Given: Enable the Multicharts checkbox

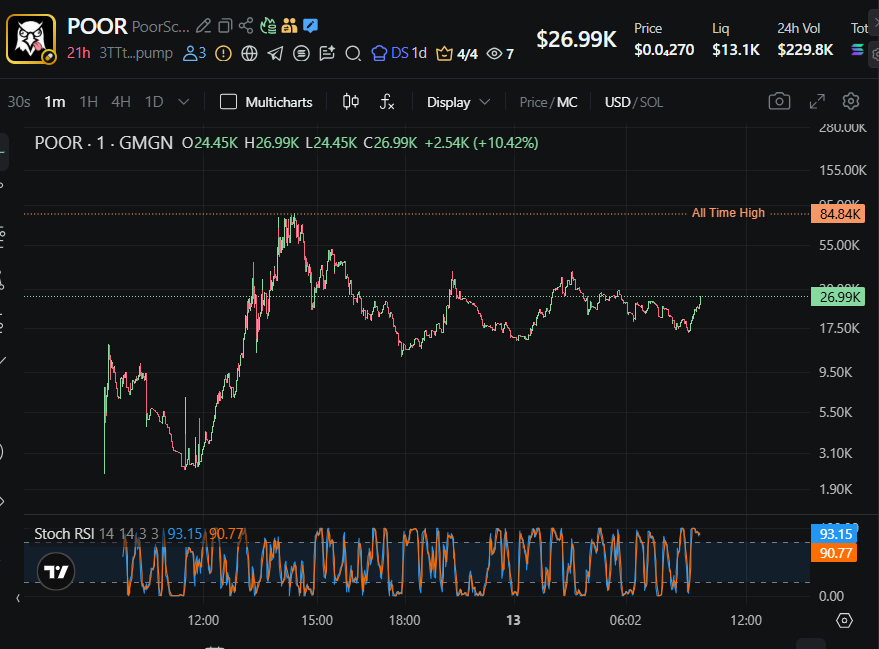Looking at the screenshot, I should point(228,102).
